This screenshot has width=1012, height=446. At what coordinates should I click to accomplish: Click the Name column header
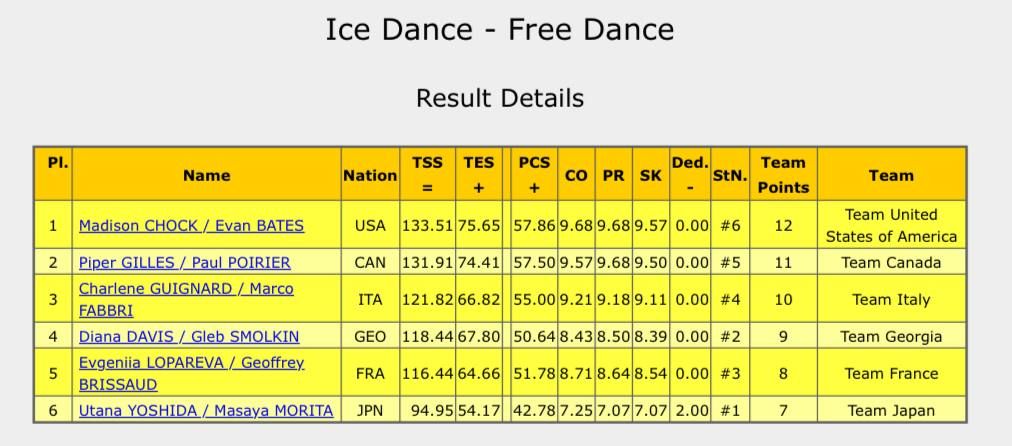click(x=206, y=175)
